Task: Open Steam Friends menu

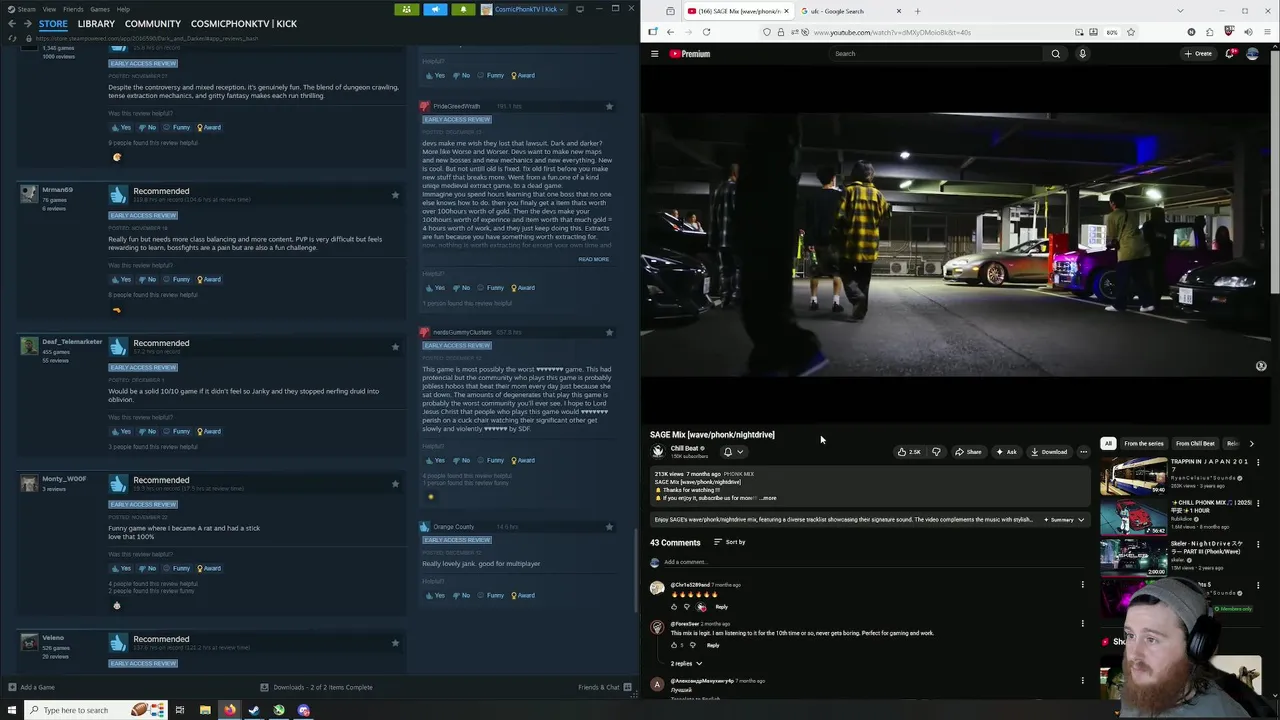Action: click(x=73, y=9)
